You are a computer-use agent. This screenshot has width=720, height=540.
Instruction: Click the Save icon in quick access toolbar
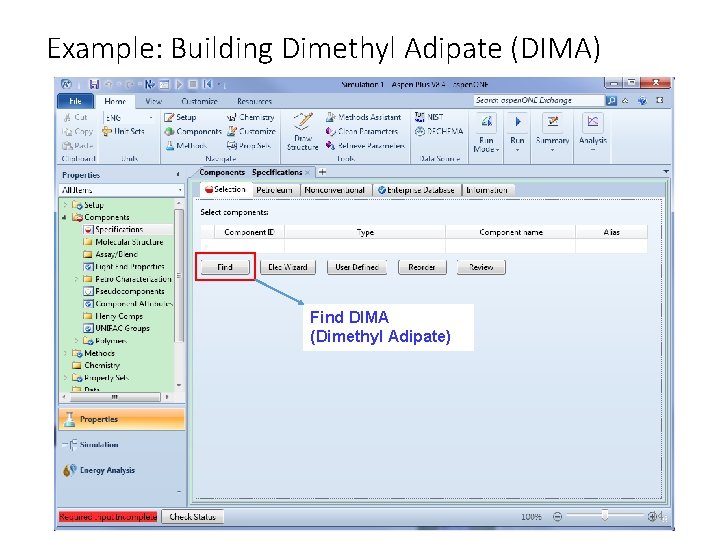click(x=94, y=84)
